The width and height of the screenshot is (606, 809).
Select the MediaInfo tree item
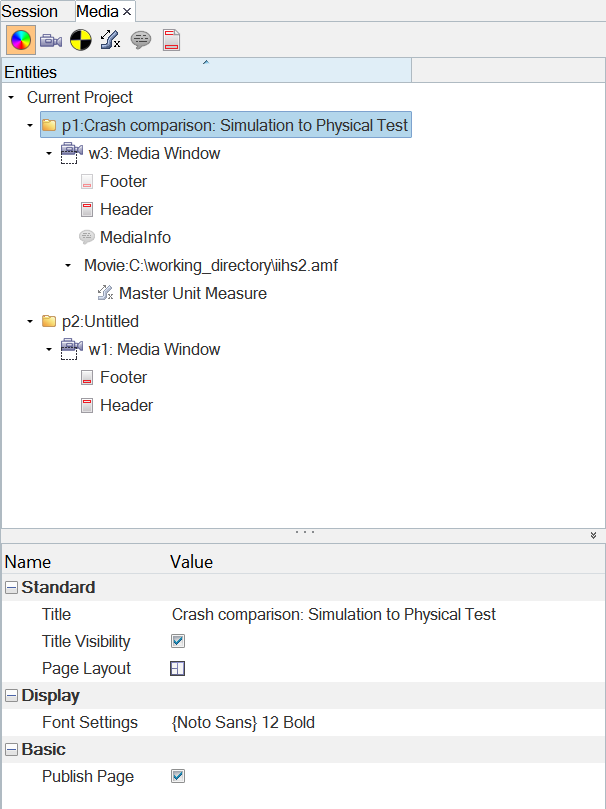(135, 238)
